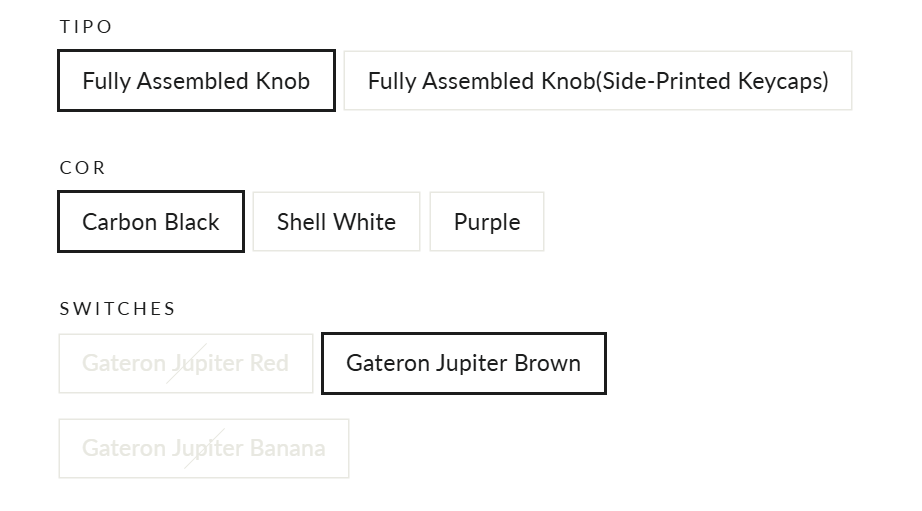Select Carbon Black color
922x511 pixels.
[151, 222]
